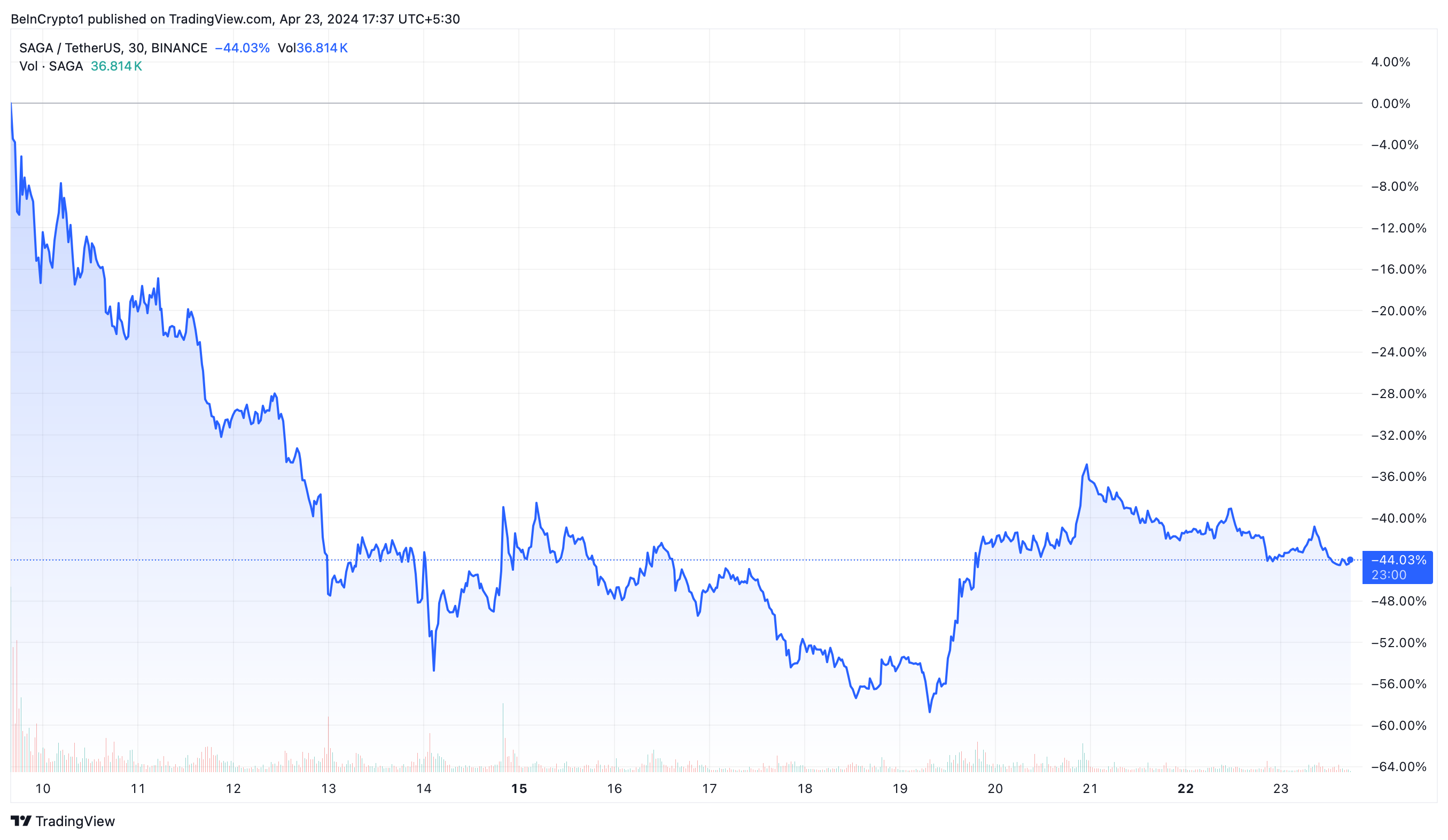
Task: Click the current price dot marker
Action: [1350, 559]
